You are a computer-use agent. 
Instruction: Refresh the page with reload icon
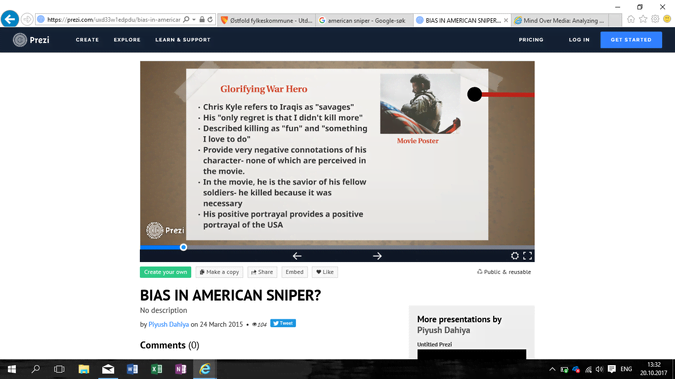pos(210,19)
